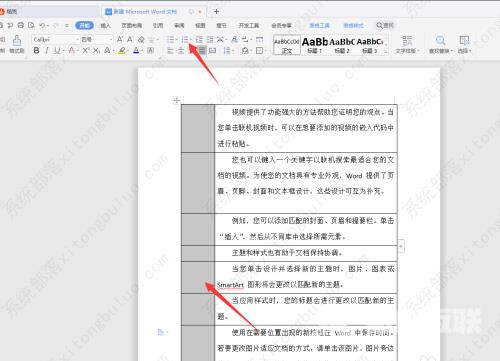Expand the numbered list dropdown arrow
Screen dimensions: 500x361
tap(191, 40)
